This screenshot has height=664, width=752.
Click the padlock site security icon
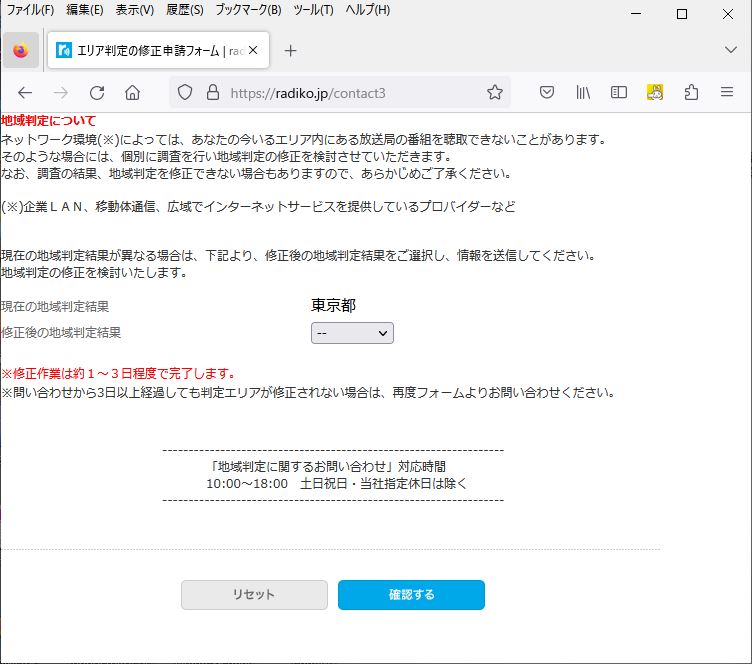211,93
